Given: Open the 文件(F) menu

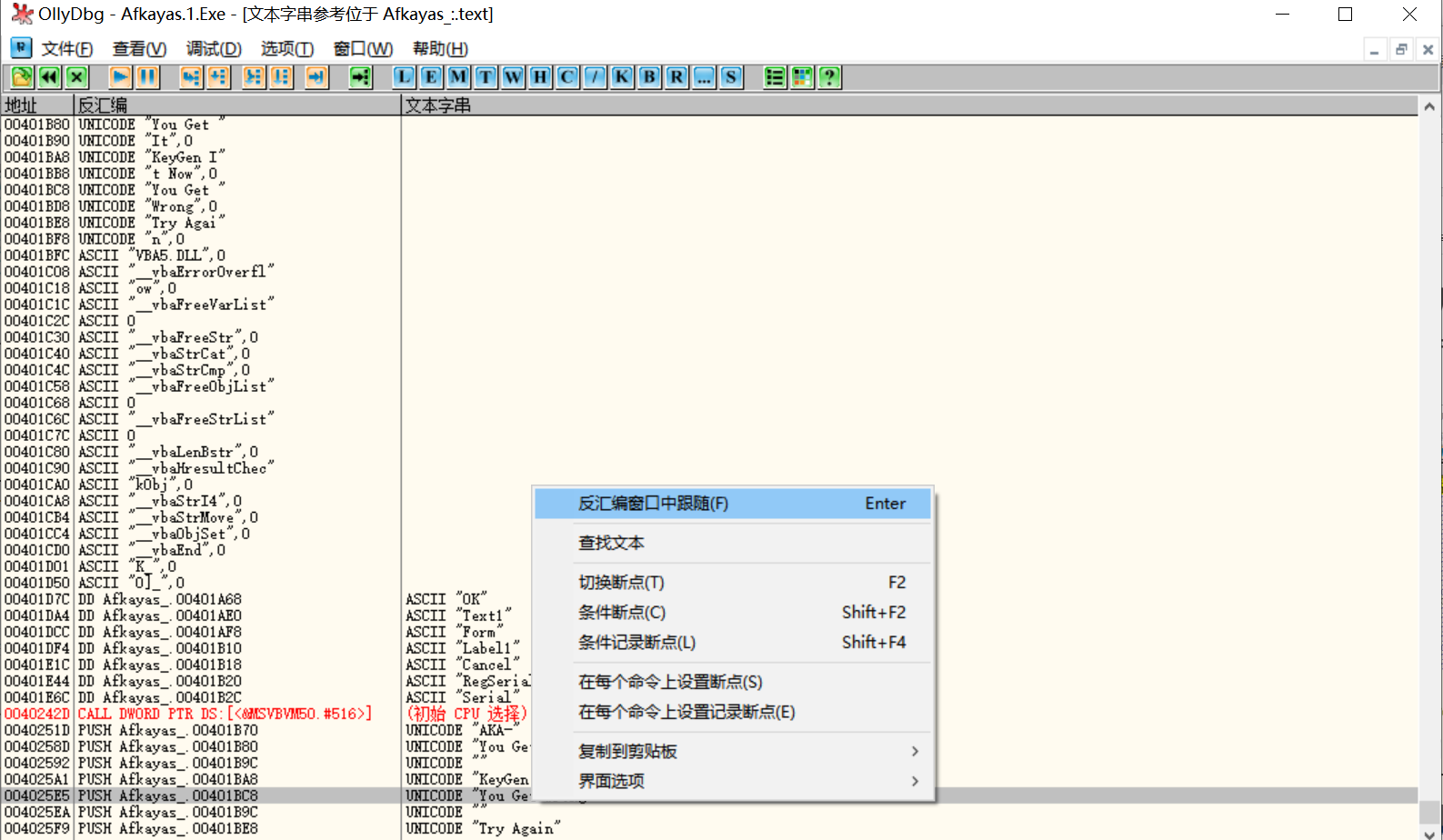Looking at the screenshot, I should point(67,49).
